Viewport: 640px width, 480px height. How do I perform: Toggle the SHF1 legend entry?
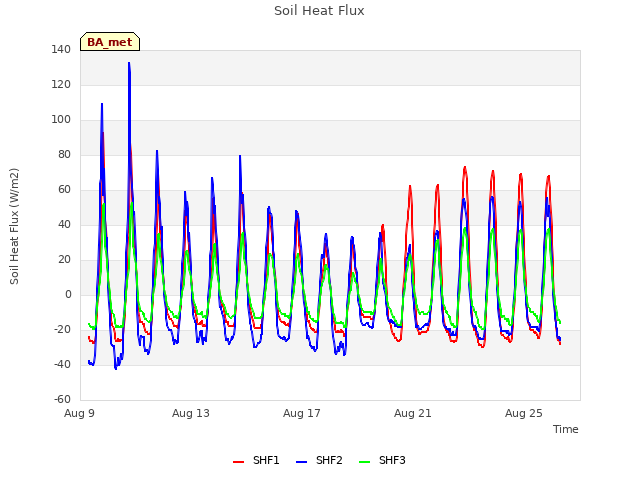pos(256,460)
